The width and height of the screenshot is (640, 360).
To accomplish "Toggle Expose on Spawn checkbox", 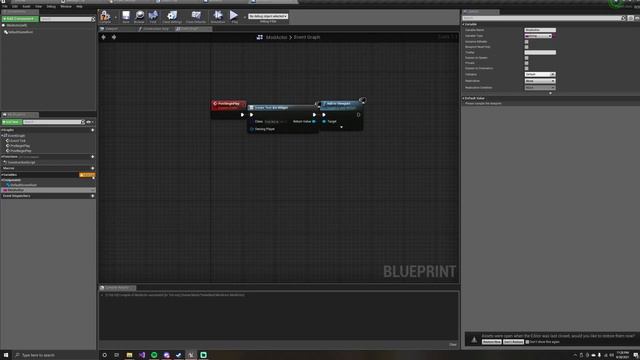I will pyautogui.click(x=527, y=58).
